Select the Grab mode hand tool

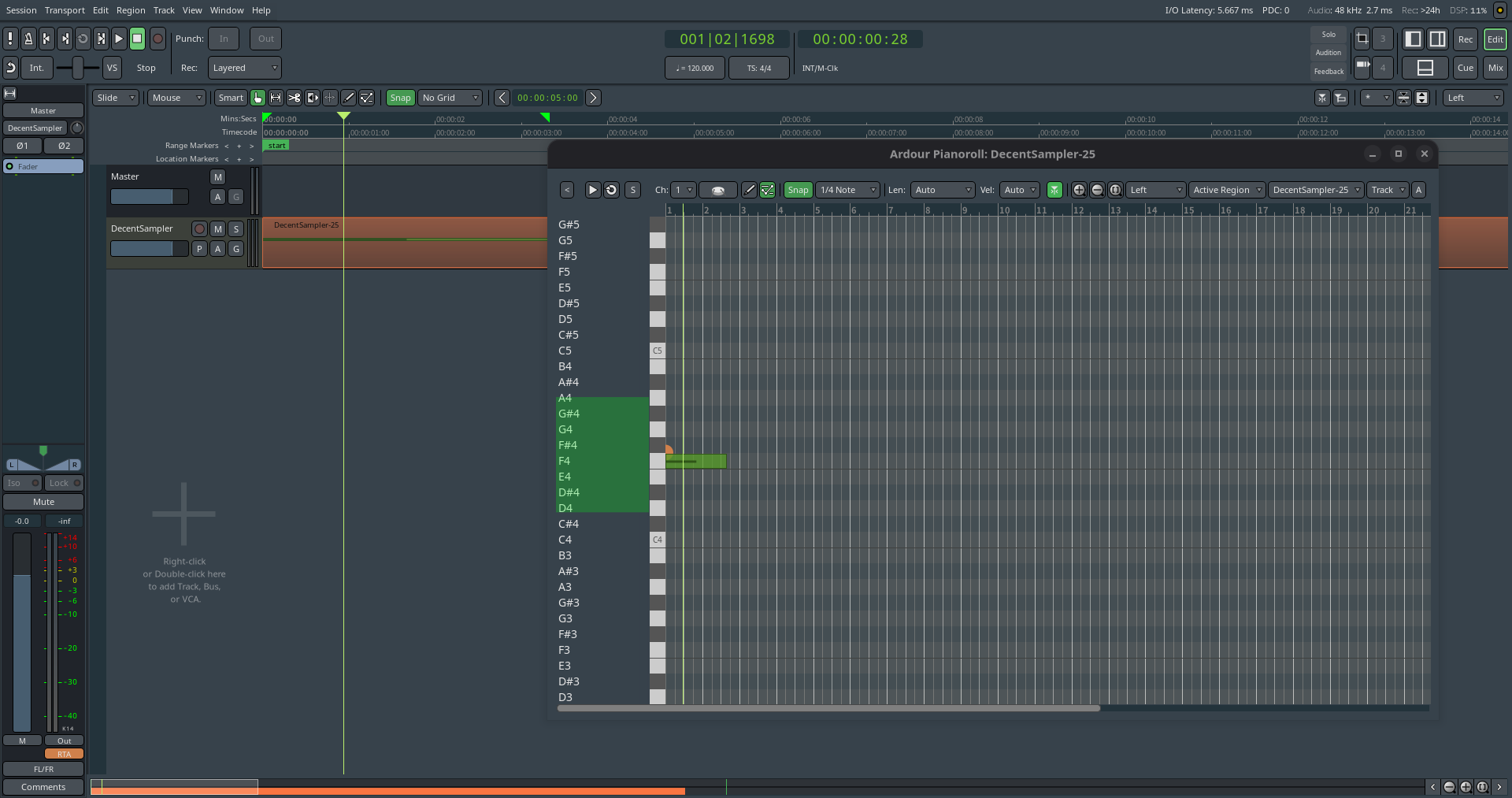(x=258, y=98)
